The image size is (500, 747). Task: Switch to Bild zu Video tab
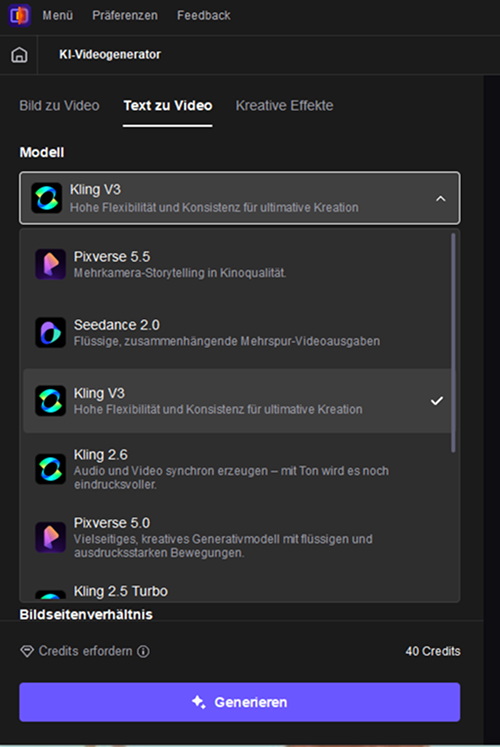click(60, 105)
